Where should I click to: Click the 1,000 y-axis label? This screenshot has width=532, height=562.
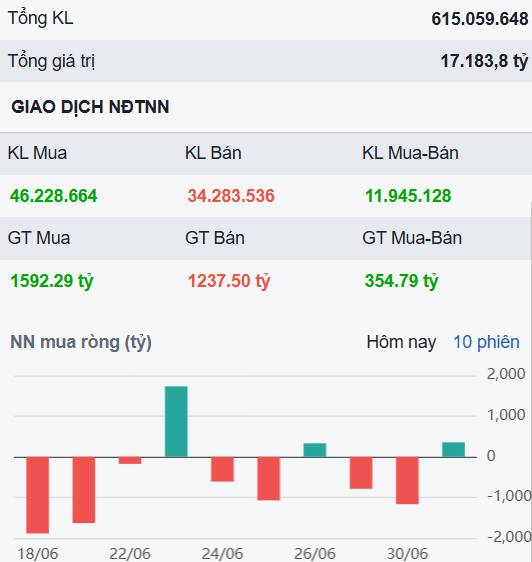coord(506,415)
